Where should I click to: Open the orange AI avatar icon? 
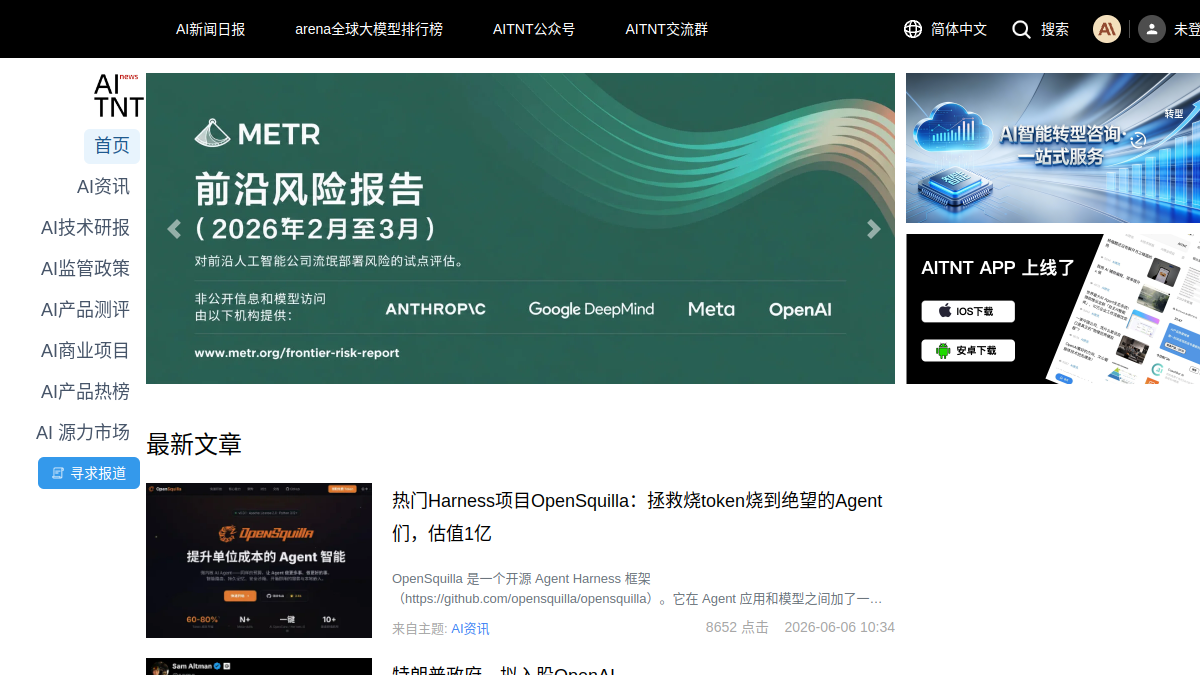coord(1107,29)
